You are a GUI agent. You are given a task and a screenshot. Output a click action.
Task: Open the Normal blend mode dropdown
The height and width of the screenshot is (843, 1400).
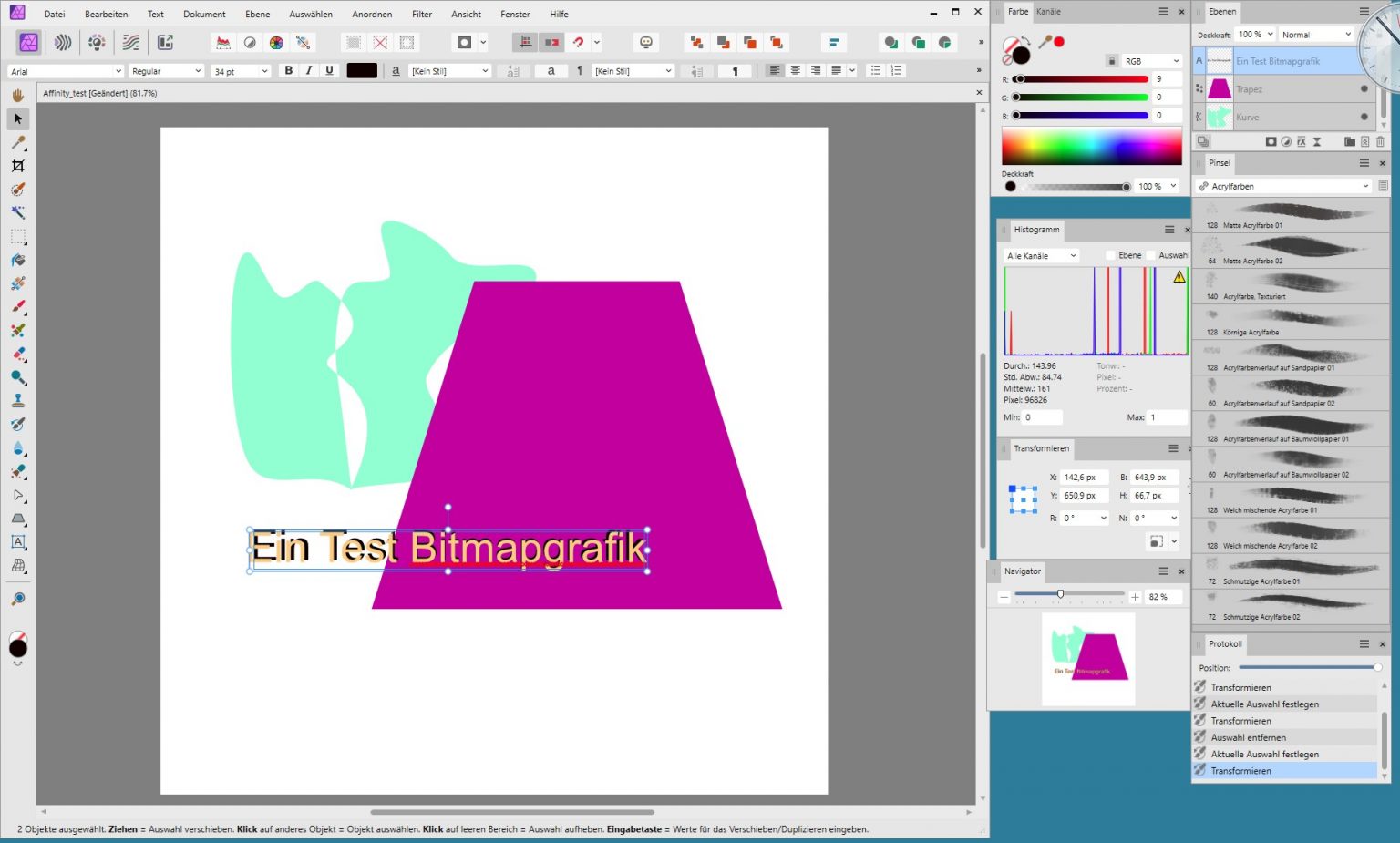(x=1316, y=35)
